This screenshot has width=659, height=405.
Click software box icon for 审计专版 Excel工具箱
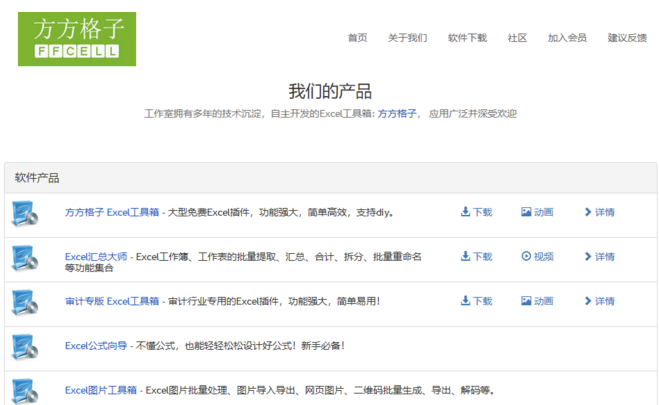25,302
